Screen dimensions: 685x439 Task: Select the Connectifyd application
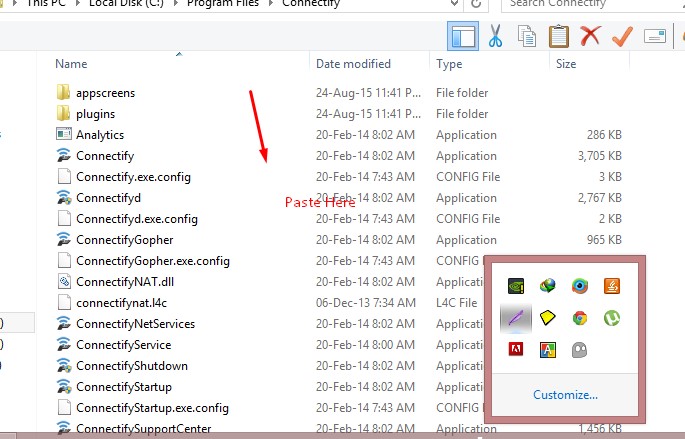[108, 198]
